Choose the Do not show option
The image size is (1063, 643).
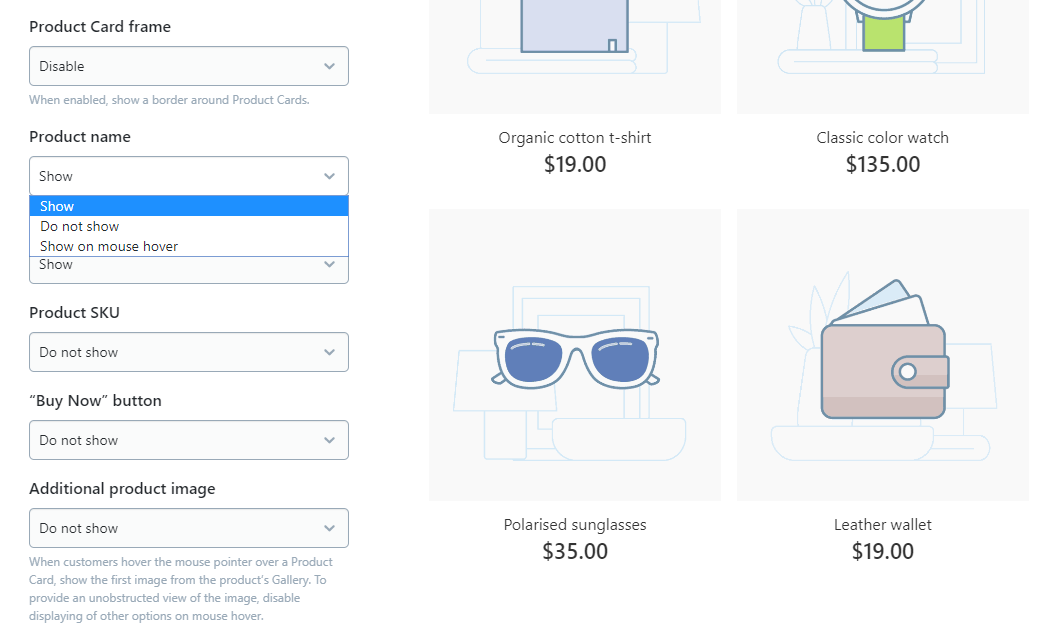click(188, 226)
